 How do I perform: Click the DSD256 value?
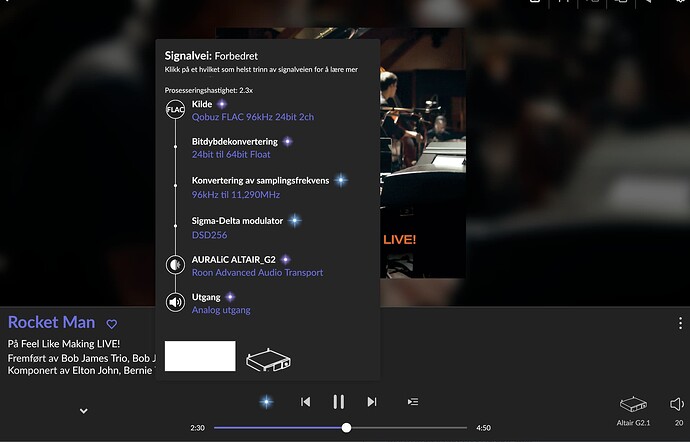tap(209, 235)
